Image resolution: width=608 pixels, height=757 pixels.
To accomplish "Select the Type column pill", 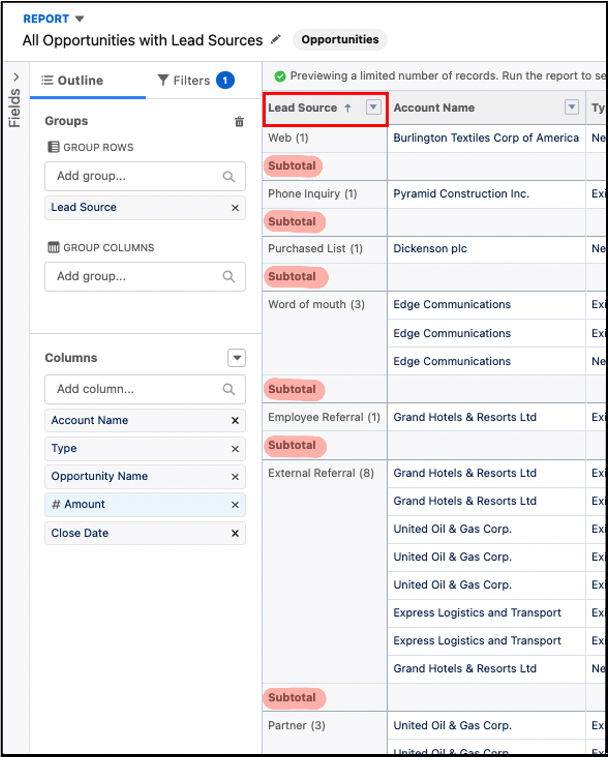I will pyautogui.click(x=145, y=449).
